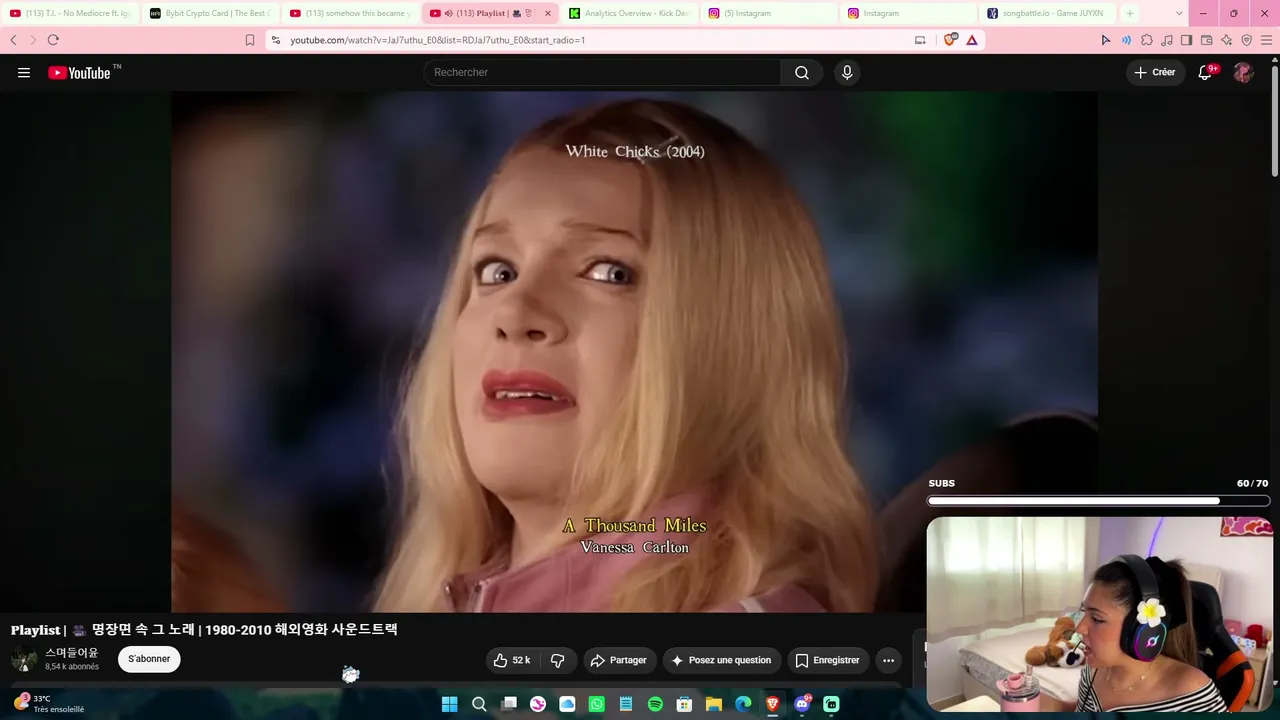Screen dimensions: 1280x720
Task: Click the Rechercher search field
Action: coord(602,72)
